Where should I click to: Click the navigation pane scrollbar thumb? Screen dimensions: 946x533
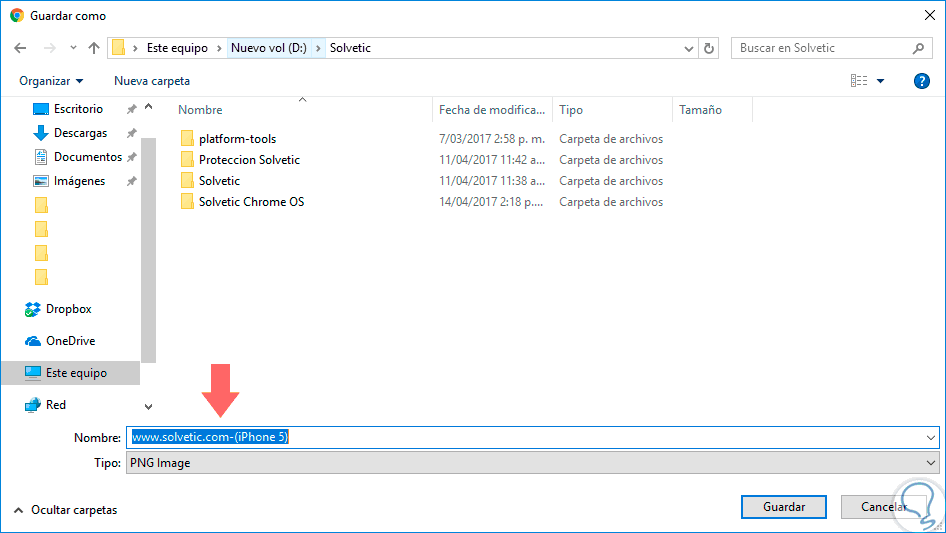148,250
